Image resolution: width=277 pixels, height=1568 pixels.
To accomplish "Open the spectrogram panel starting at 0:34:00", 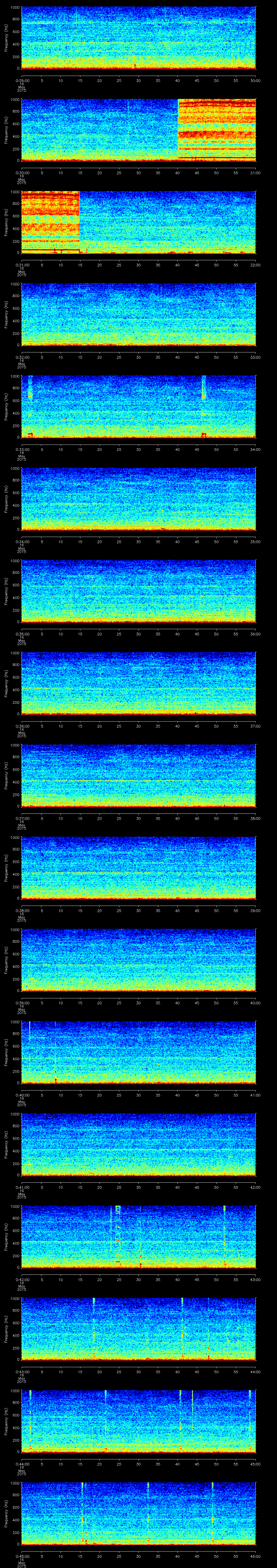I will point(138,499).
